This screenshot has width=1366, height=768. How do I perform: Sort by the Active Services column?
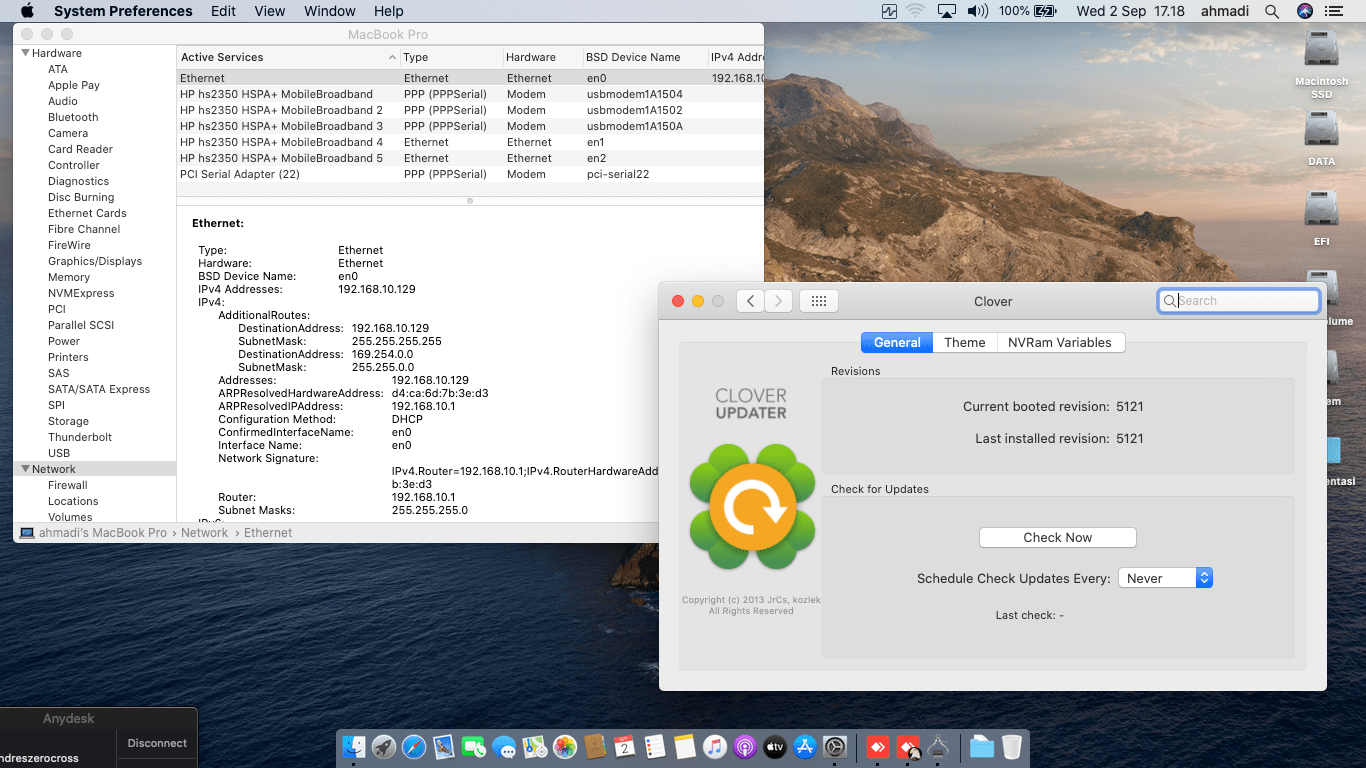[288, 57]
